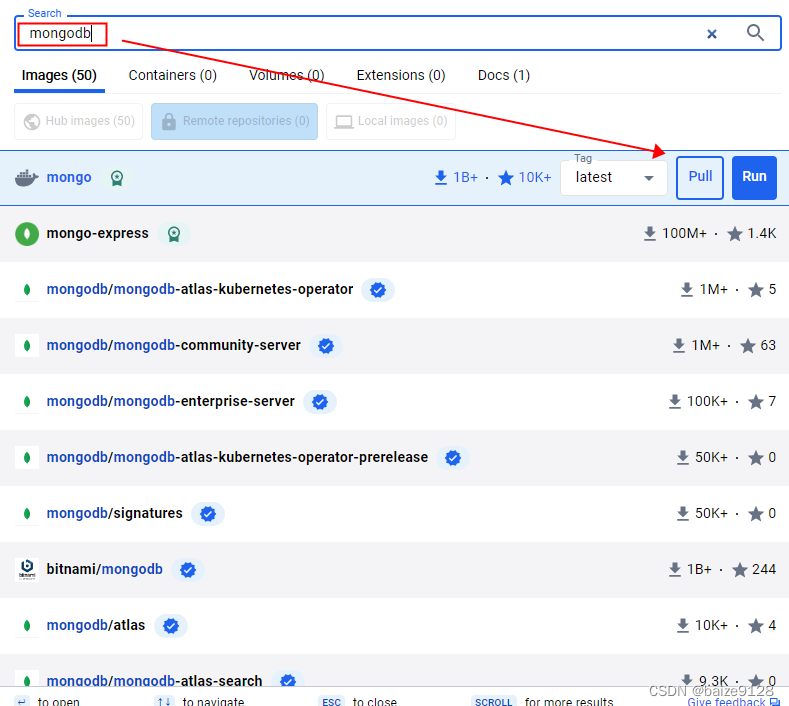
Task: Open the mongo-express result
Action: point(98,233)
